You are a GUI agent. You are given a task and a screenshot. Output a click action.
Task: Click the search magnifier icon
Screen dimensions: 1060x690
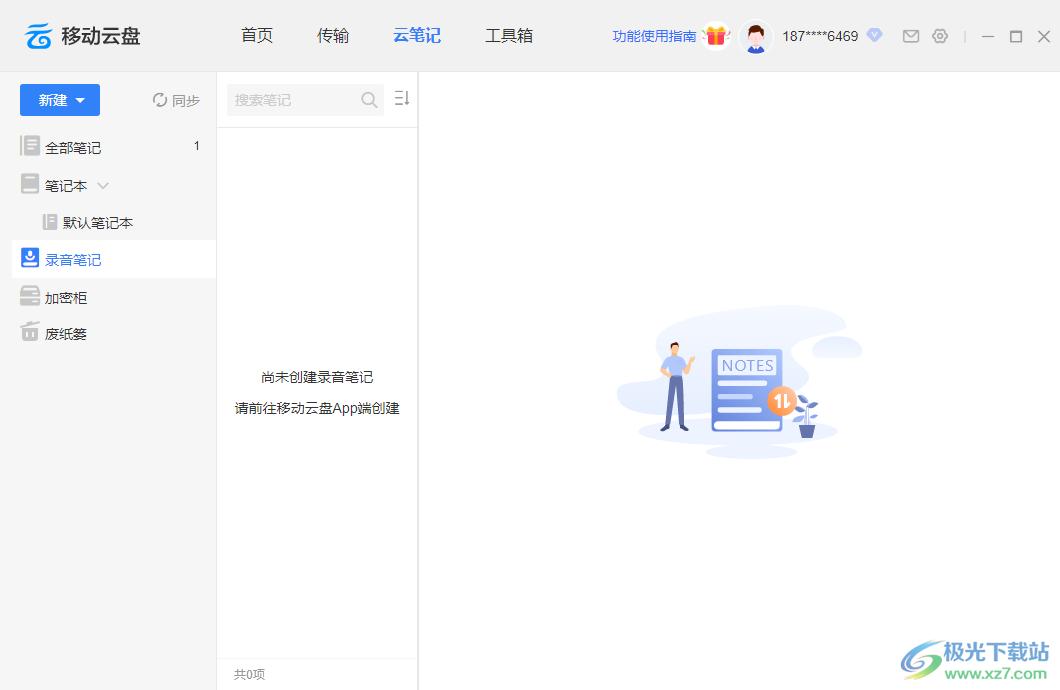(369, 100)
